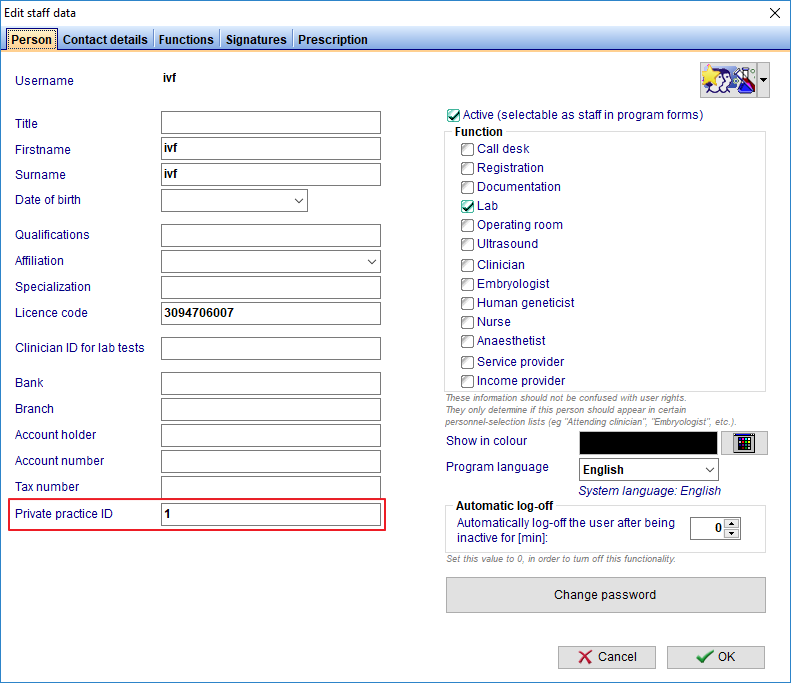
Task: Click the Surname input field
Action: pyautogui.click(x=271, y=175)
